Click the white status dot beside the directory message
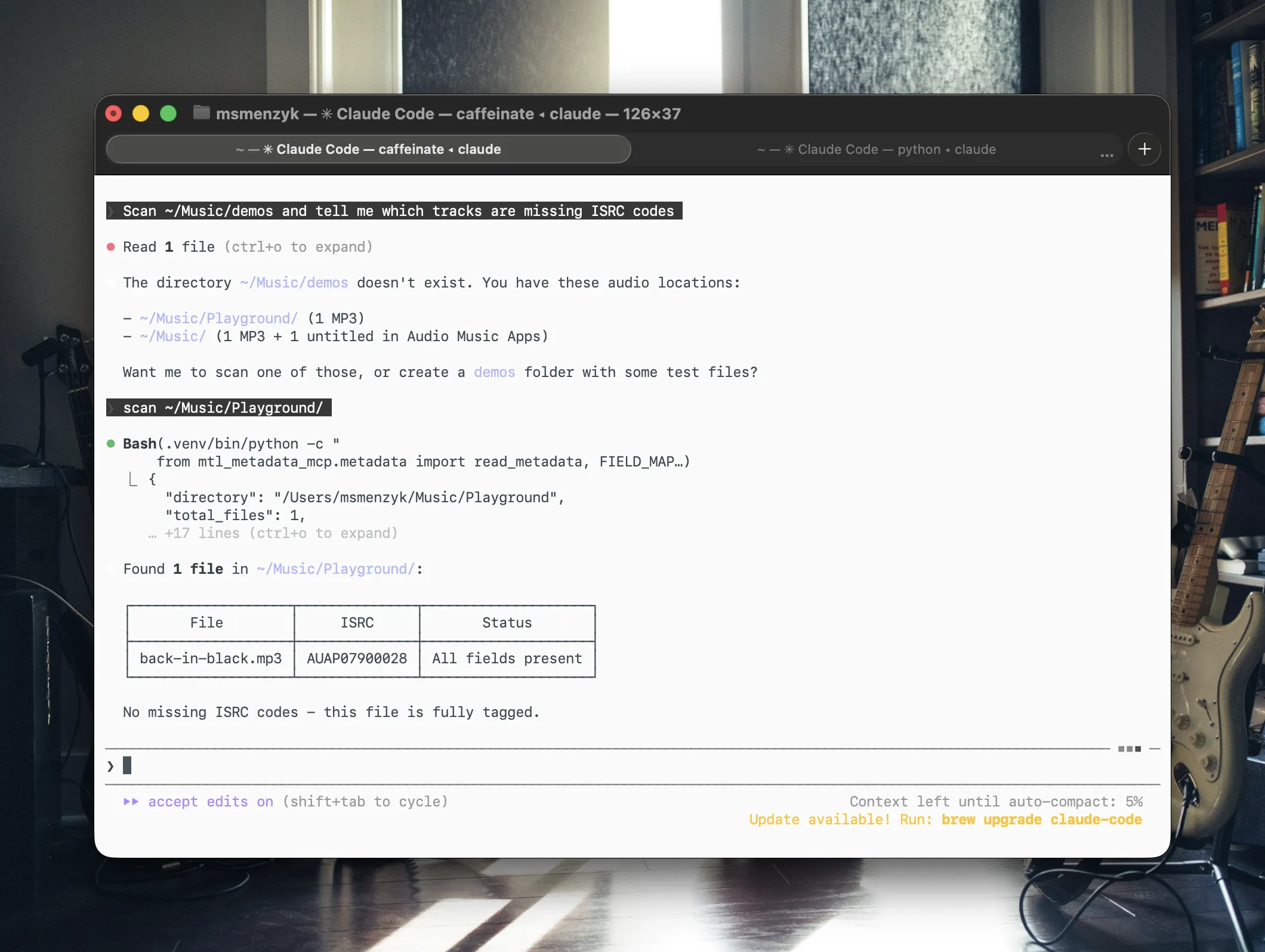Viewport: 1265px width, 952px height. point(112,282)
